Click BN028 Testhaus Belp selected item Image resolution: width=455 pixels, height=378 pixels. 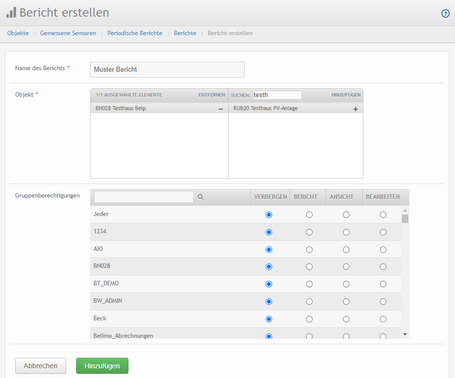159,108
